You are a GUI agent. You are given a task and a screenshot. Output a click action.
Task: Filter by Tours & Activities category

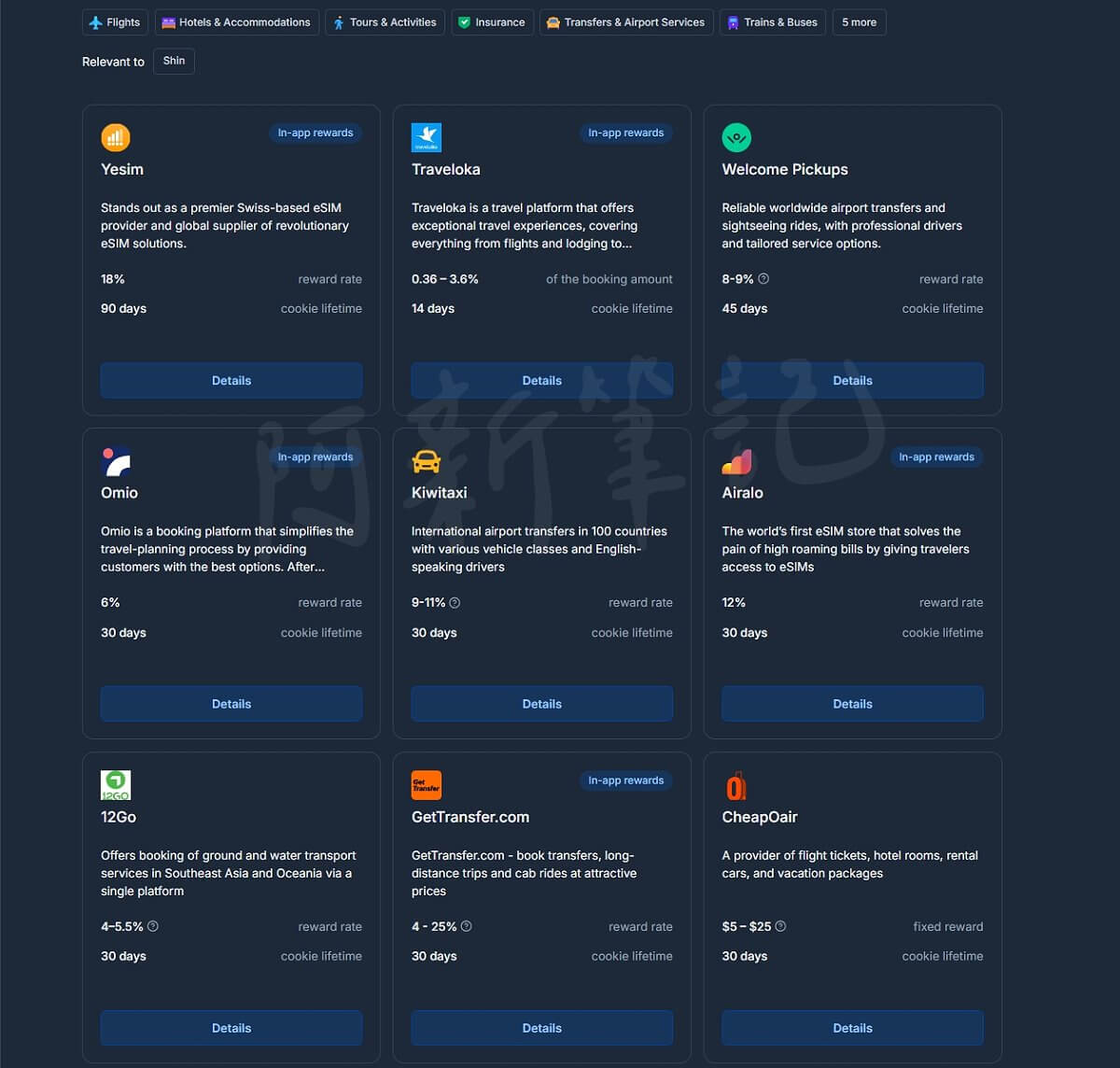tap(385, 22)
